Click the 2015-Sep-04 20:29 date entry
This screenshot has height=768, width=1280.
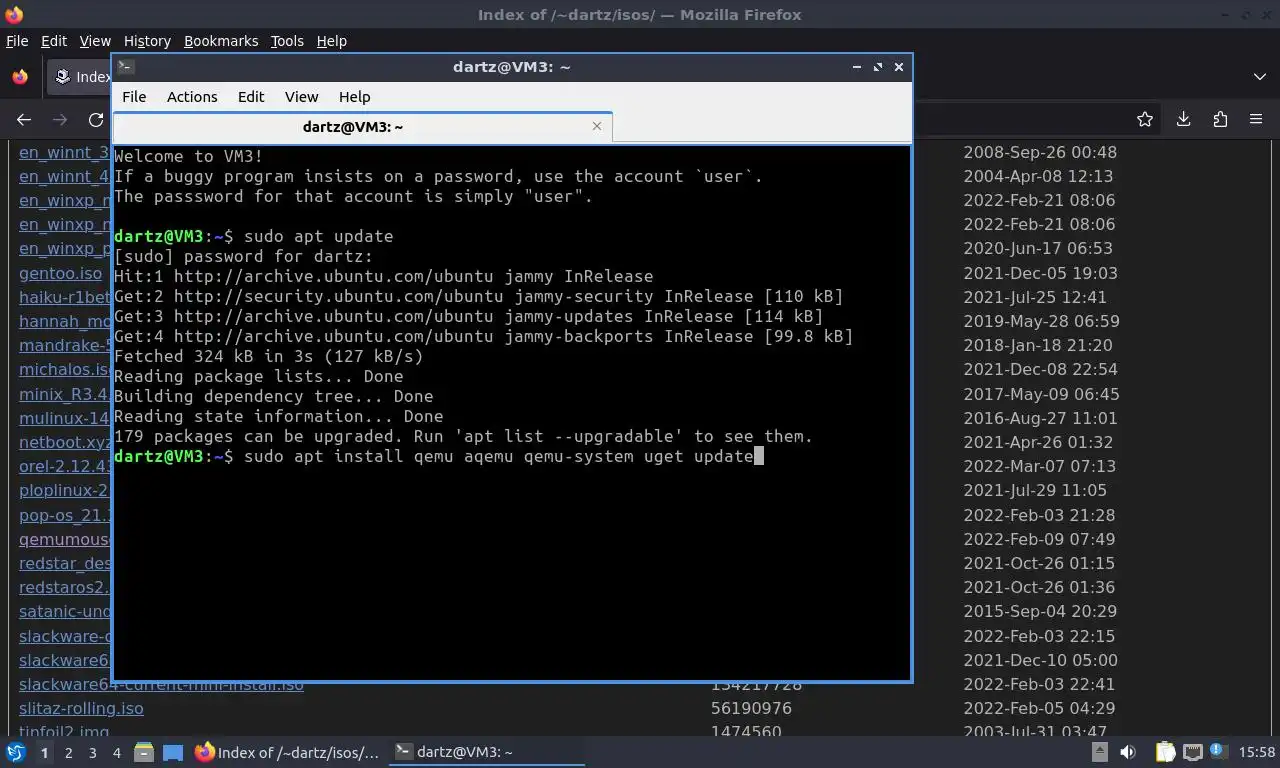pos(1040,611)
